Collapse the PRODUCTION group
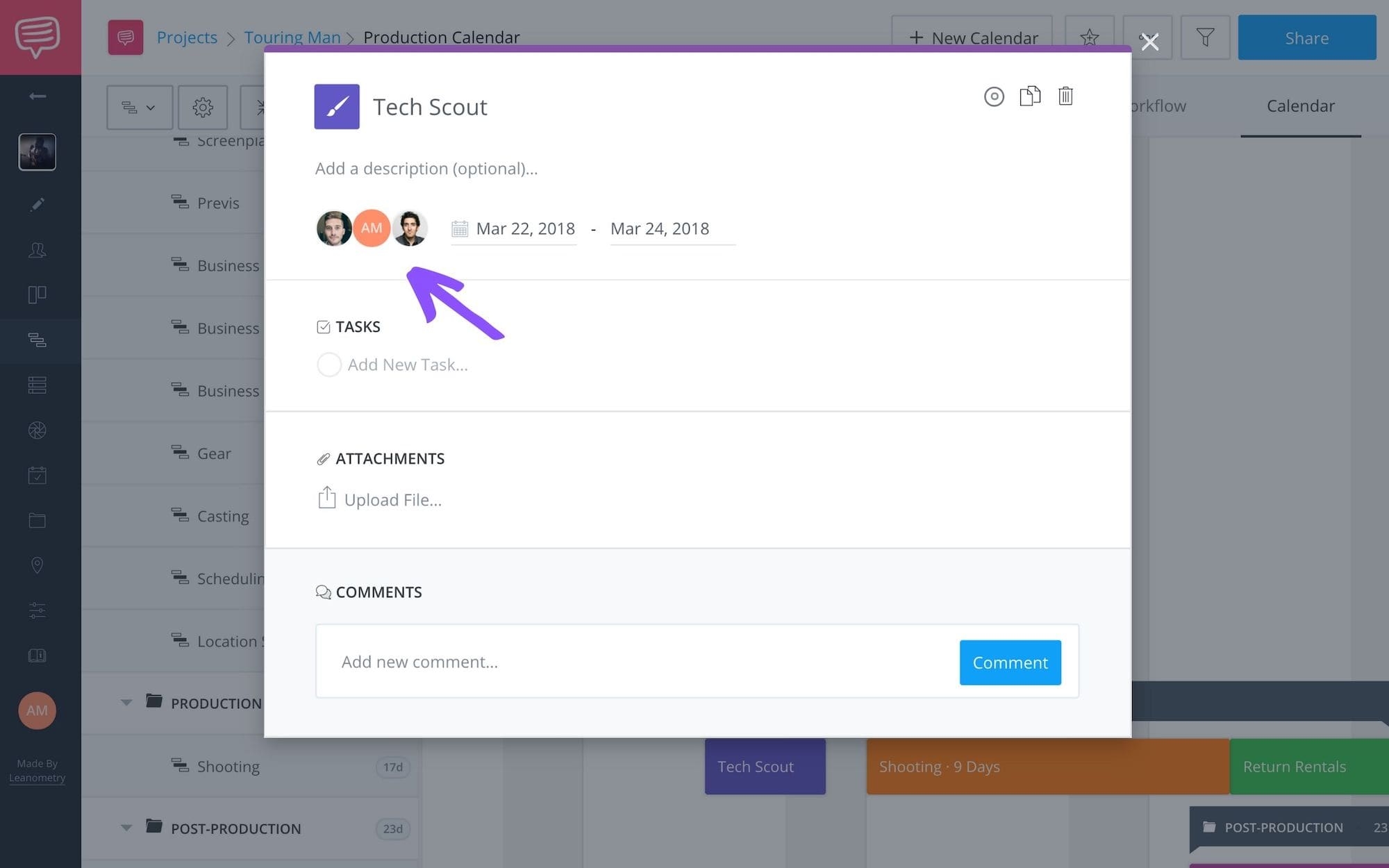 [x=126, y=703]
